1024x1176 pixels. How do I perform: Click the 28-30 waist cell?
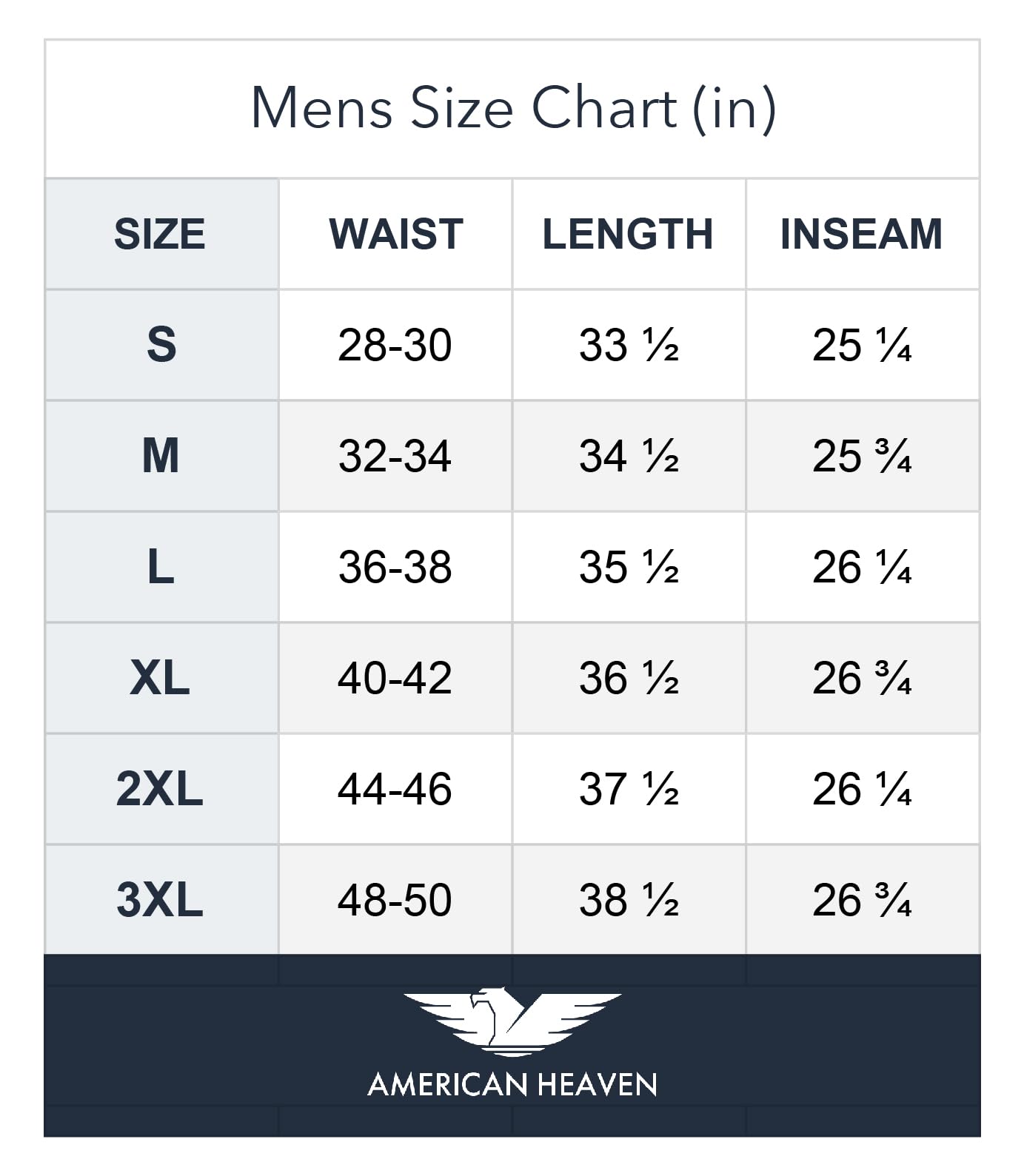[x=395, y=345]
